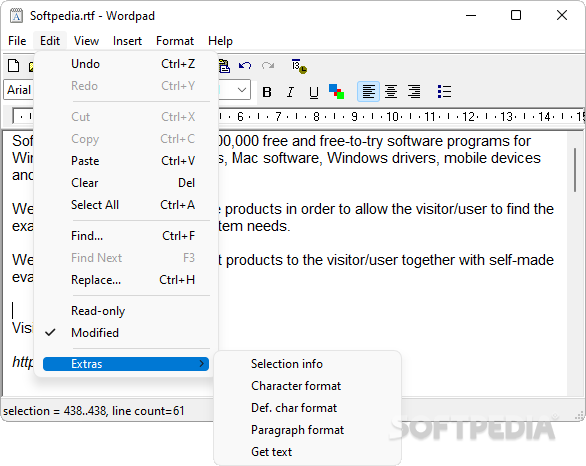This screenshot has width=586, height=466.
Task: Open the Replace... dialog
Action: [x=126, y=280]
